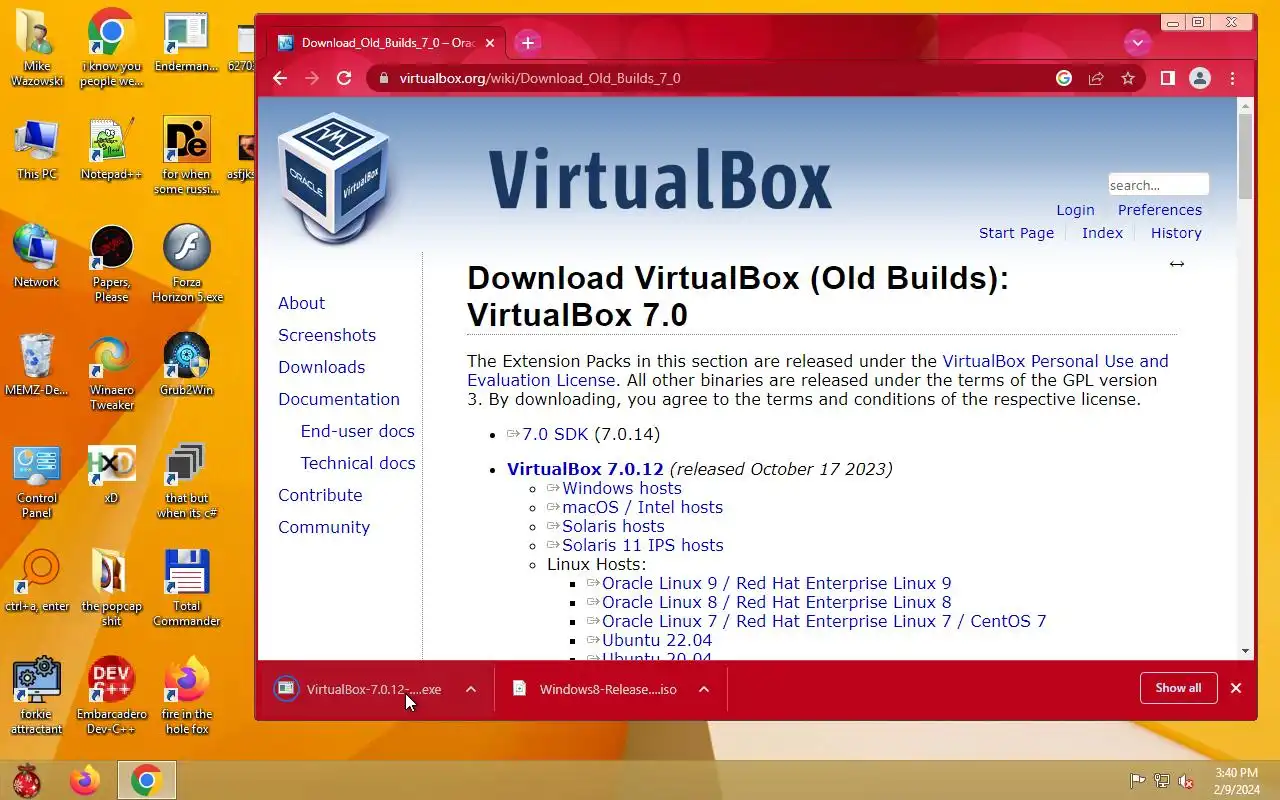Viewport: 1280px width, 800px height.
Task: Open Downloads in the sidebar
Action: click(321, 367)
